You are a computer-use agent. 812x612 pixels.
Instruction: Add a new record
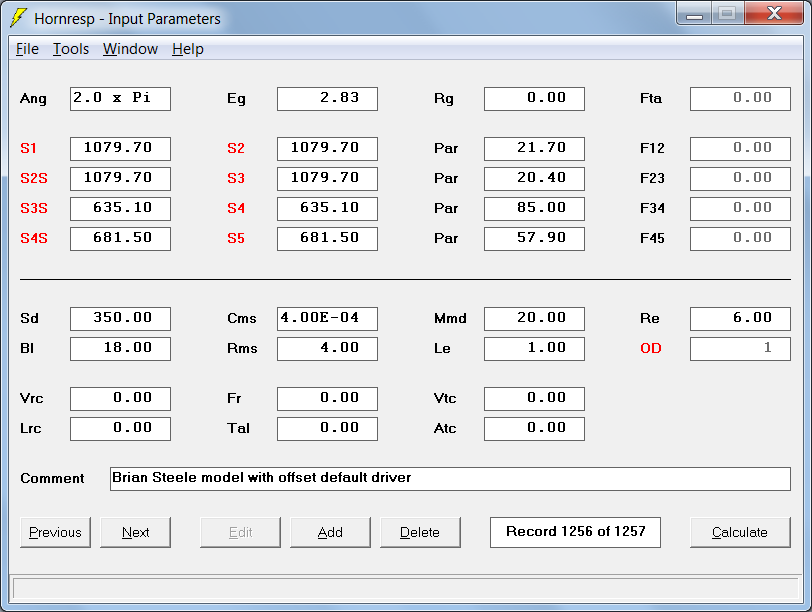click(330, 532)
